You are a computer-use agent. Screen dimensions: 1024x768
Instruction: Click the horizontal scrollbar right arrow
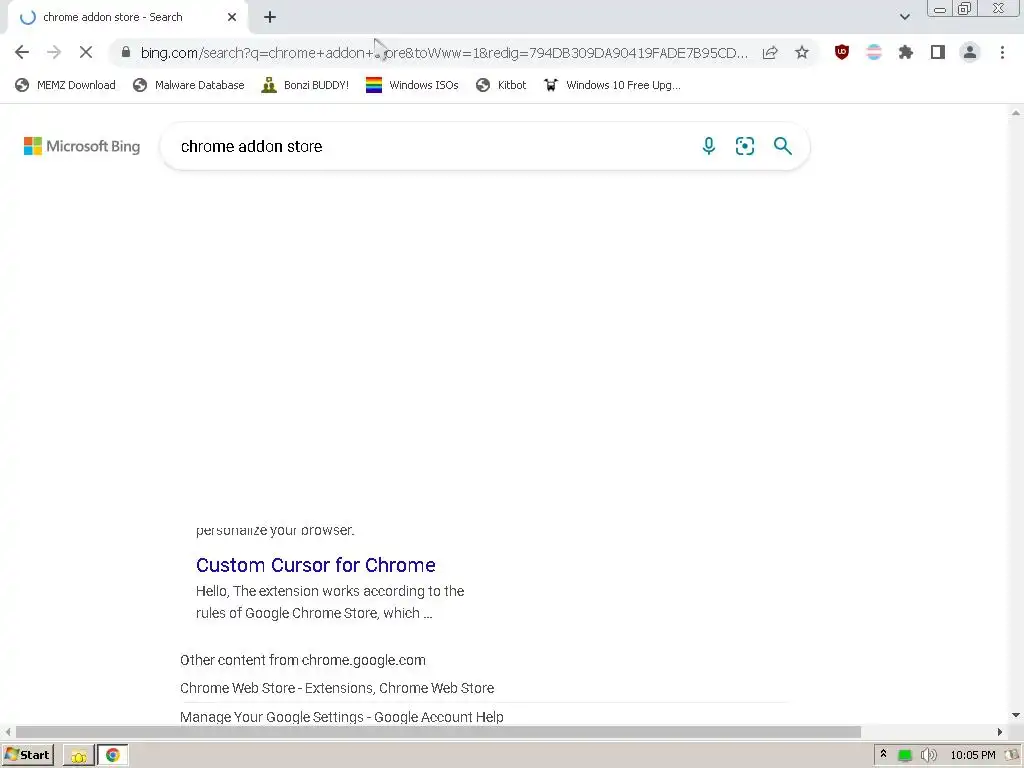coord(999,732)
